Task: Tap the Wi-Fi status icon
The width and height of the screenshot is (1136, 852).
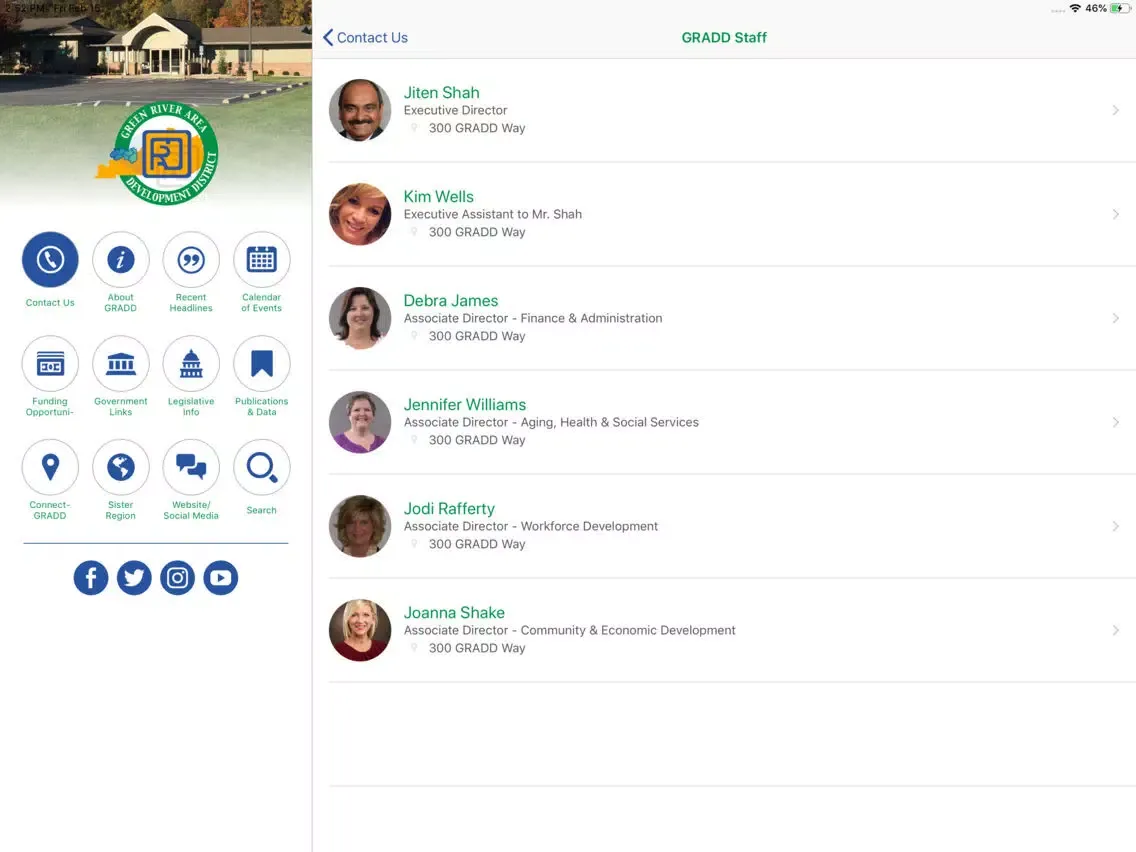Action: point(1075,9)
